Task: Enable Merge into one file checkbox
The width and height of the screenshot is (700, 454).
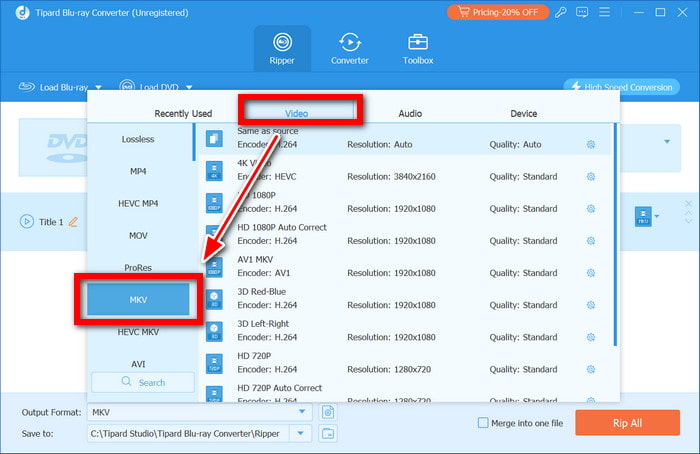Action: coord(484,423)
